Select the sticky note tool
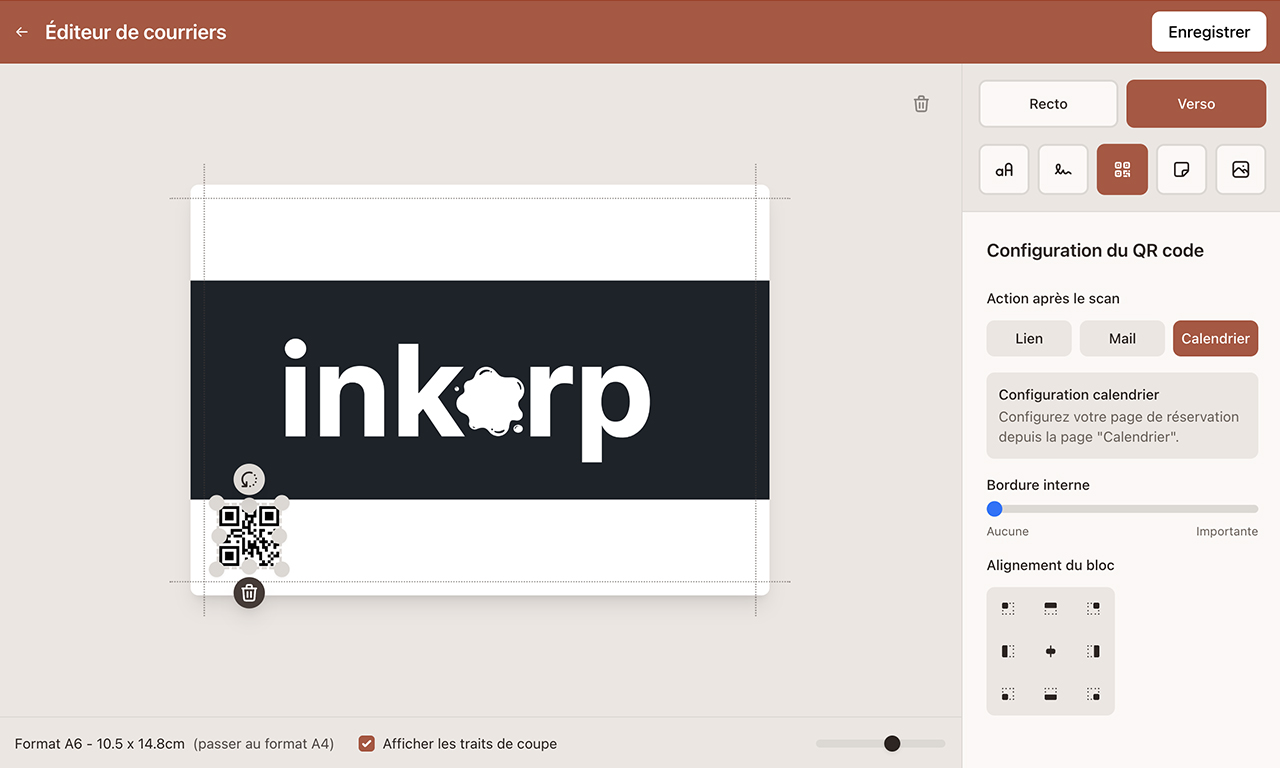1280x768 pixels. [1181, 170]
